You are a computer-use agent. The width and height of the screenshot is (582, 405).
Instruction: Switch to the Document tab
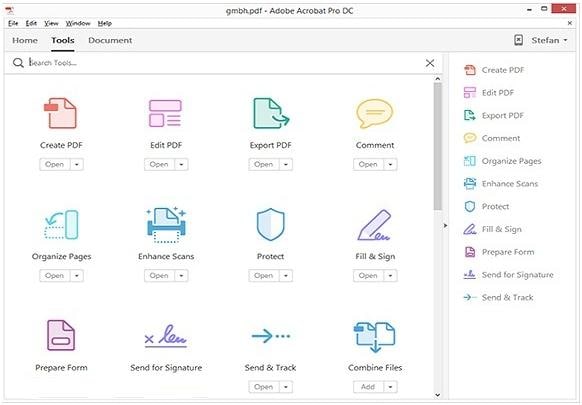(110, 40)
